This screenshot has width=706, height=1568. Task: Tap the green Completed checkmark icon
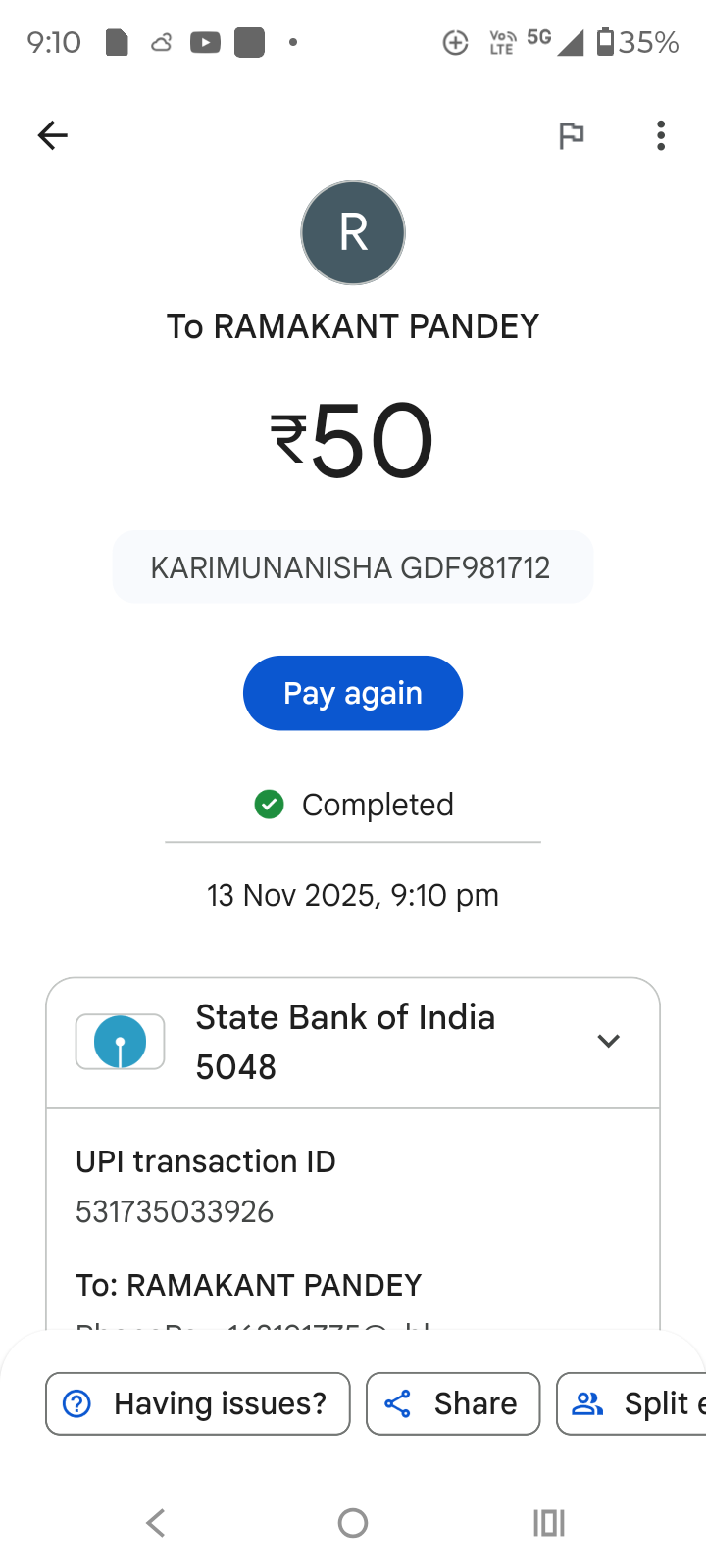(269, 805)
